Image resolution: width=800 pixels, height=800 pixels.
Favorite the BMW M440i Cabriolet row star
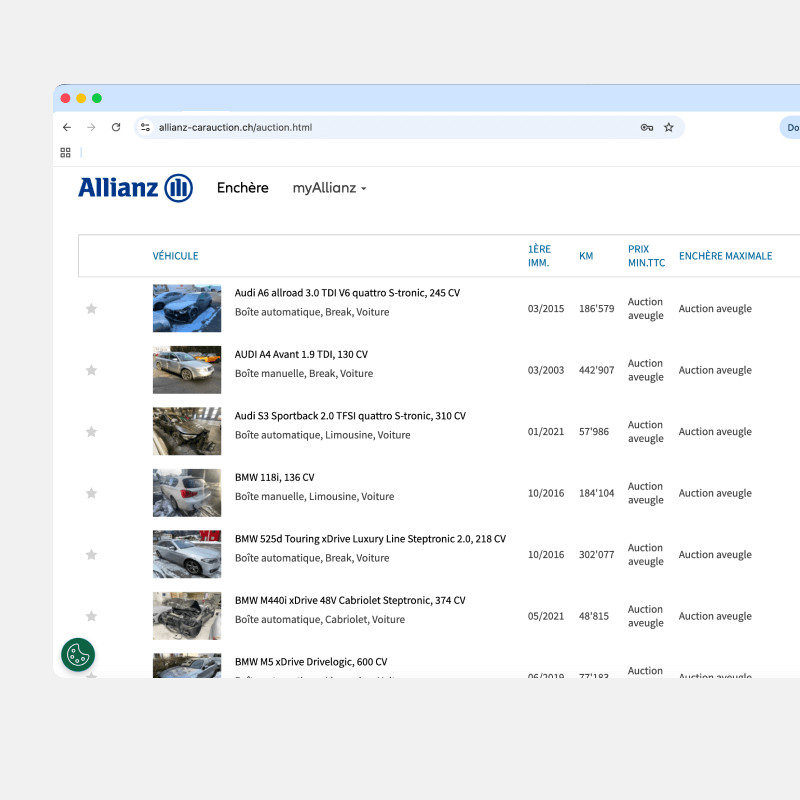coord(91,616)
